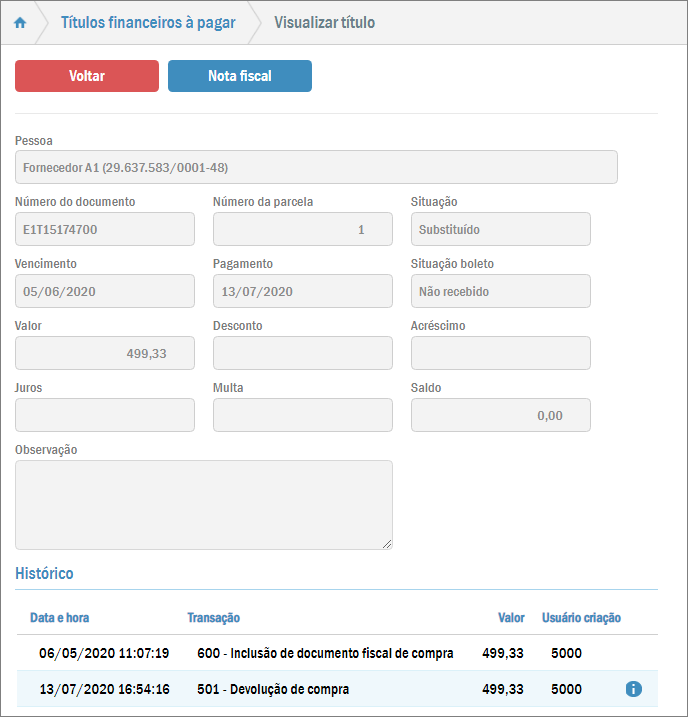Viewport: 688px width, 717px height.
Task: Click the Situação field showing Substituído
Action: click(500, 229)
